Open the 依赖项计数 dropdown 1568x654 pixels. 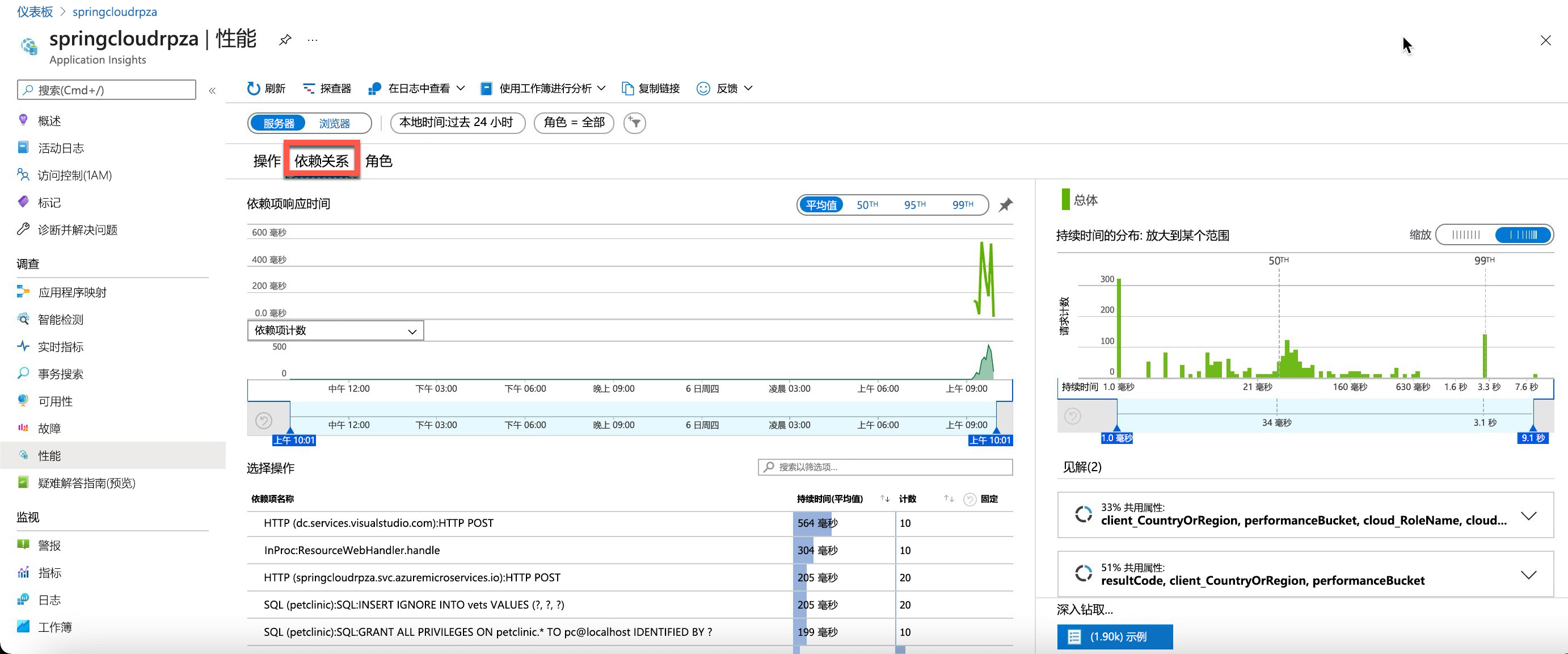point(335,330)
